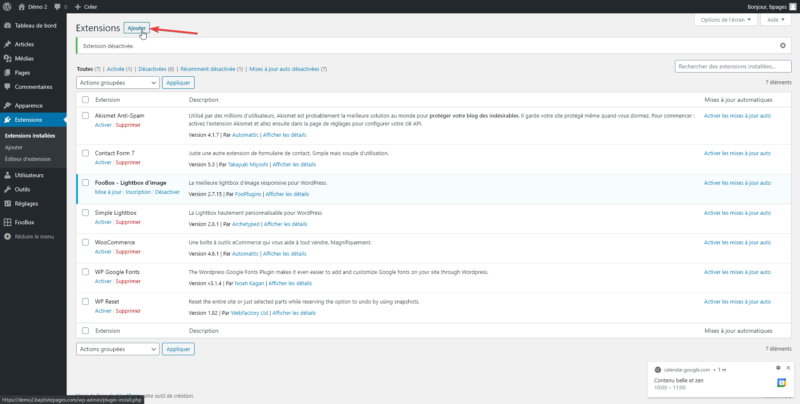Tick the Akismet Anti-Spam checkbox
This screenshot has width=800, height=404.
pyautogui.click(x=85, y=116)
